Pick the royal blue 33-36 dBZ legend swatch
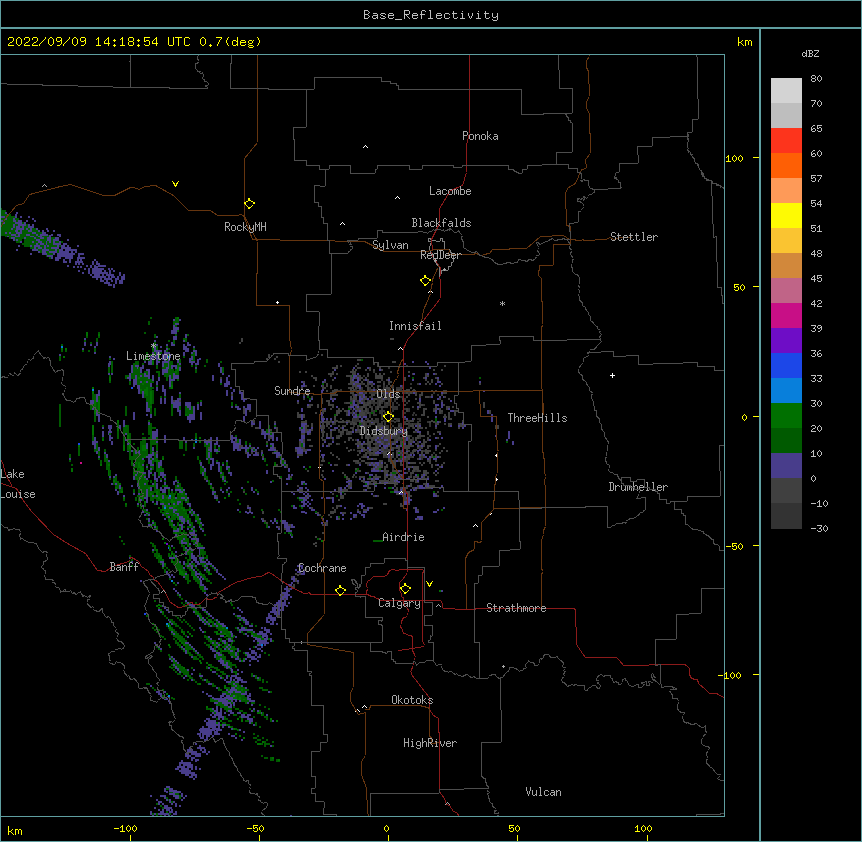Viewport: 862px width, 842px height. point(786,365)
